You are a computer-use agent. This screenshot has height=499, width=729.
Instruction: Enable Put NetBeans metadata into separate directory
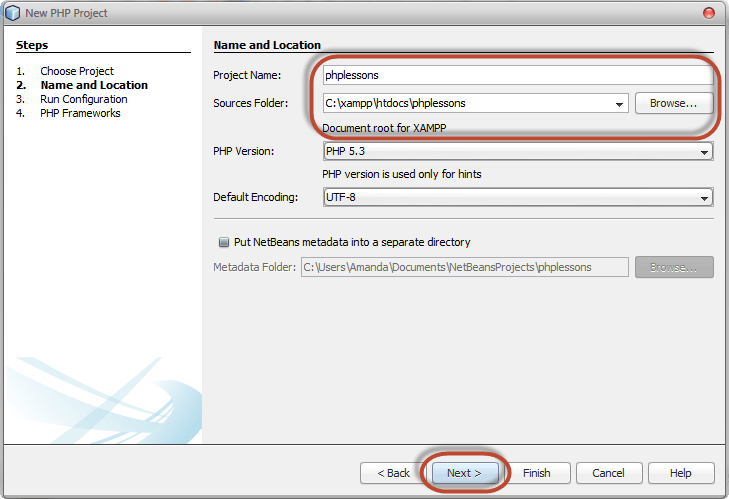tap(223, 242)
